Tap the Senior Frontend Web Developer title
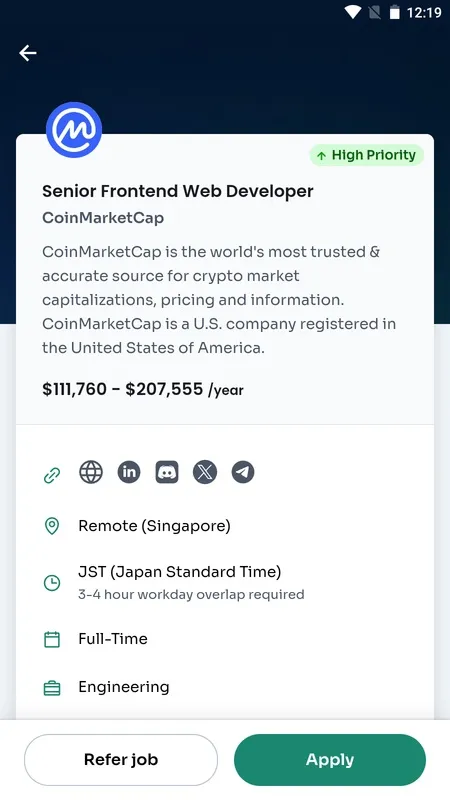The width and height of the screenshot is (450, 800). click(178, 191)
